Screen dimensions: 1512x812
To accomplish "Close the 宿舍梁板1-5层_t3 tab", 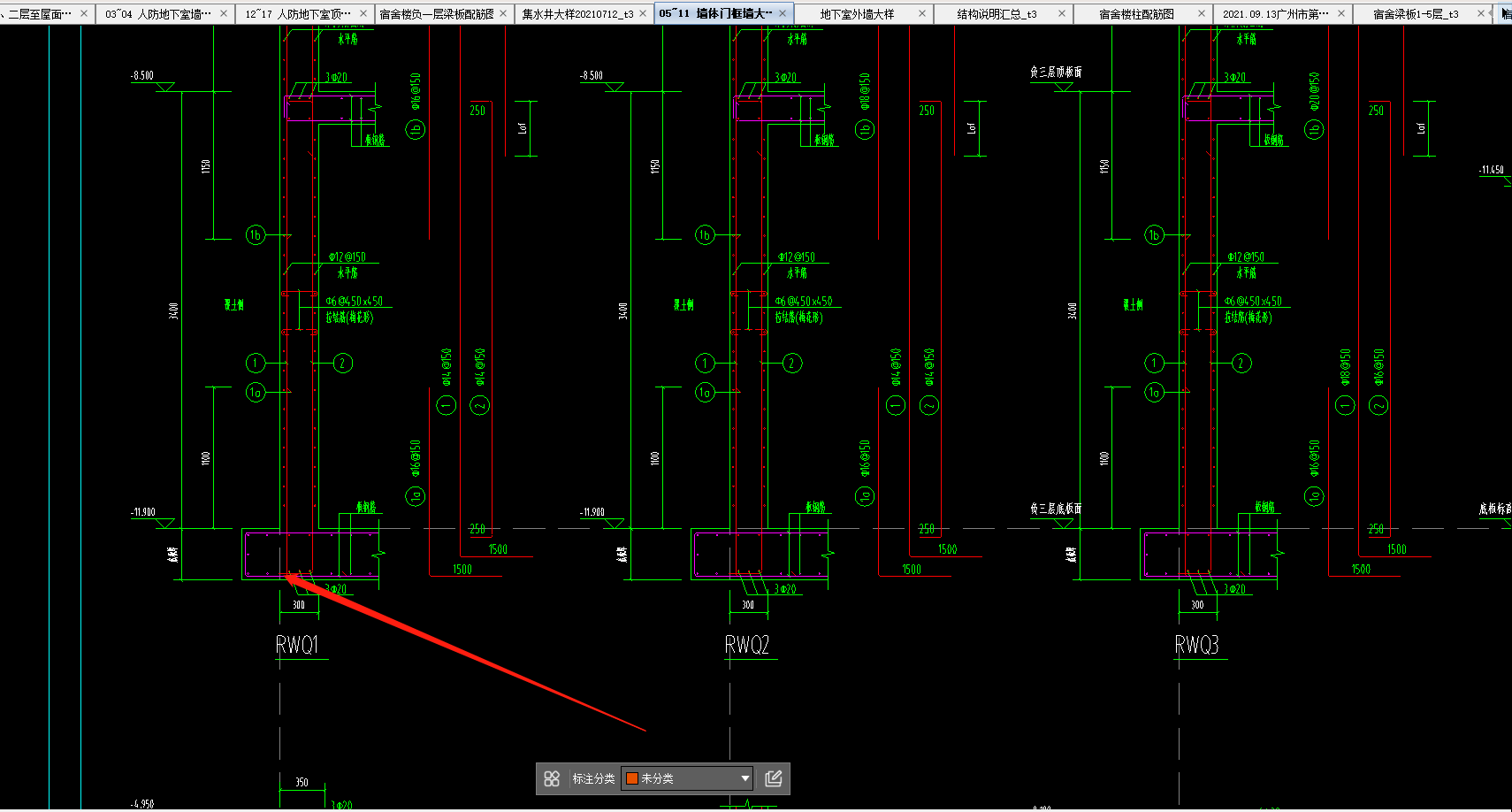I will 1481,13.
